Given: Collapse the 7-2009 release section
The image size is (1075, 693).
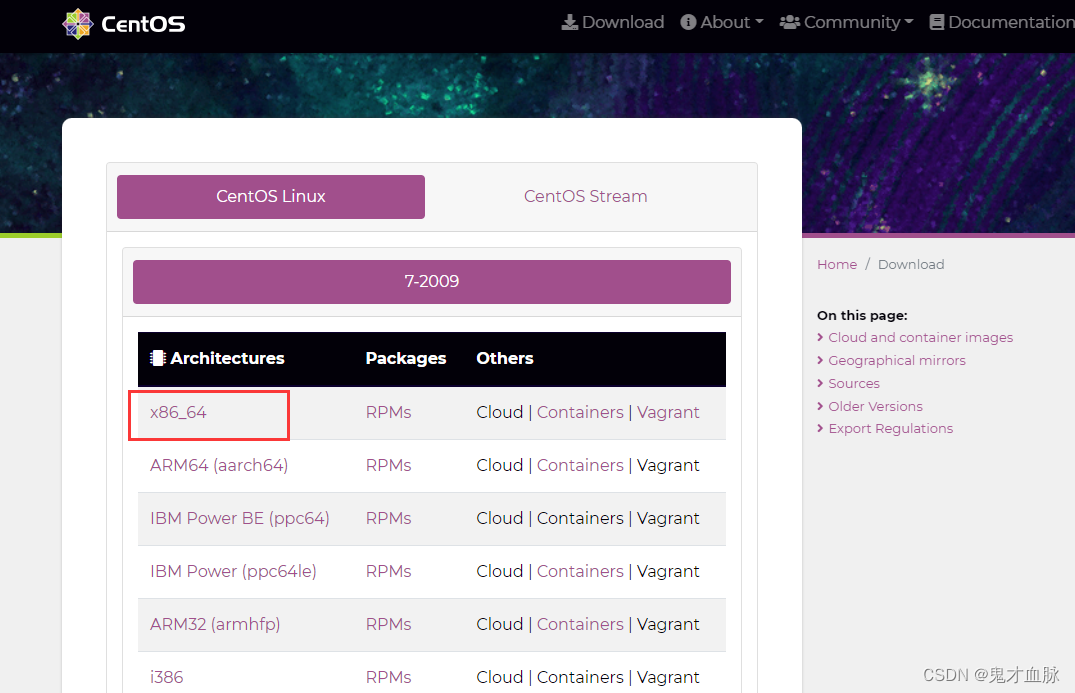Looking at the screenshot, I should [432, 282].
